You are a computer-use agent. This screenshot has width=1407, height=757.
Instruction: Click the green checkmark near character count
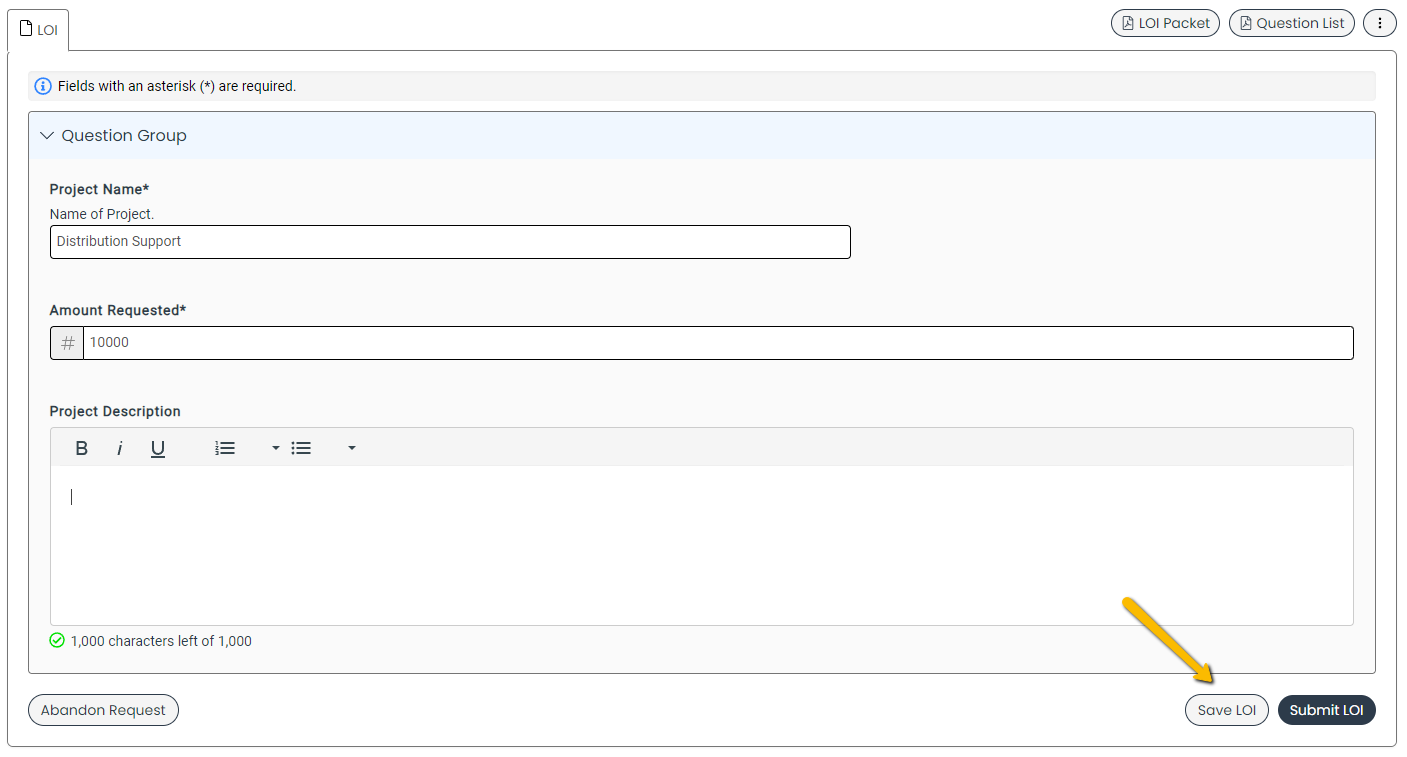pyautogui.click(x=57, y=640)
